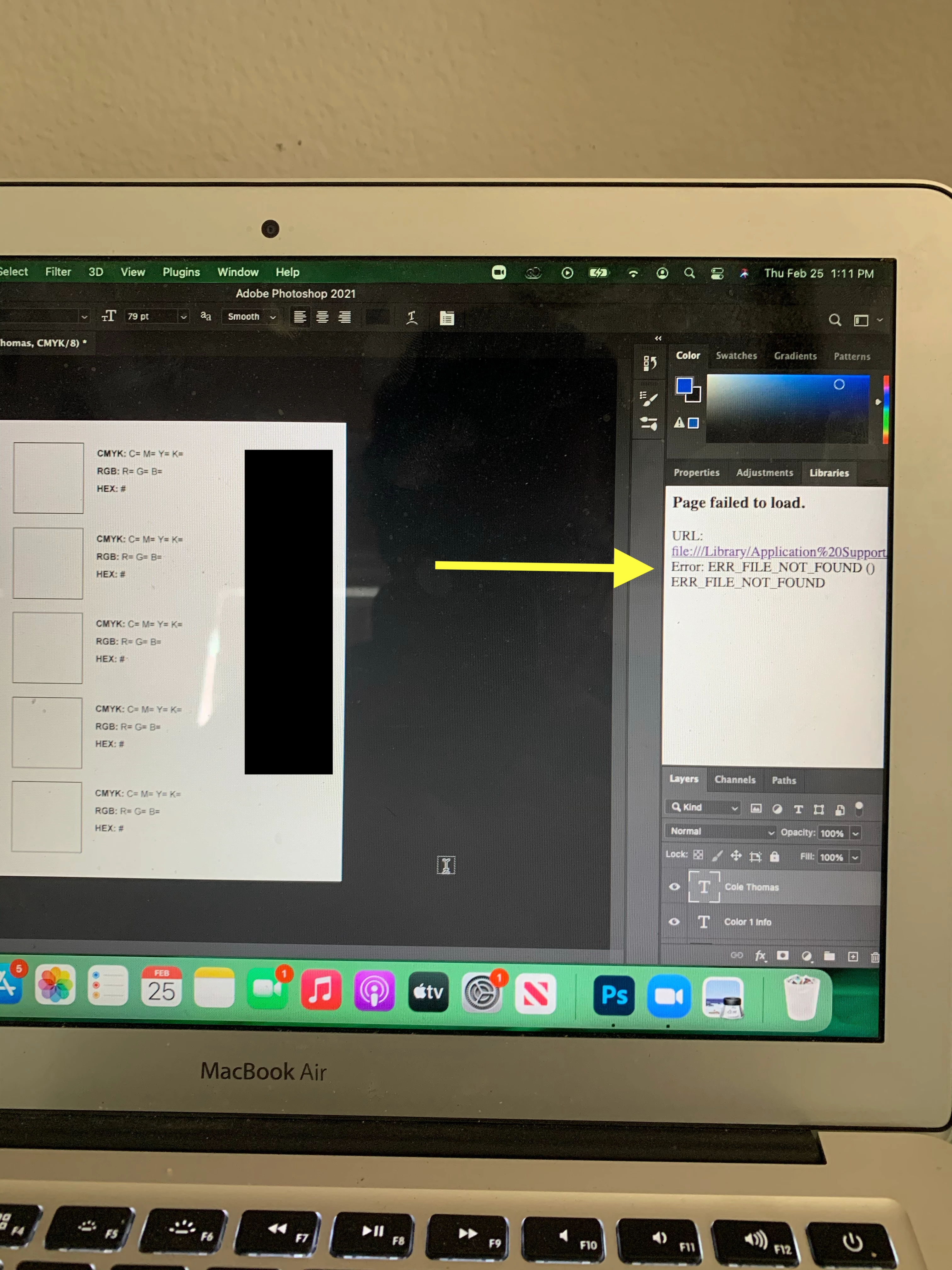Click filter for type layers icon
Screen dimensions: 952x1270
(798, 809)
